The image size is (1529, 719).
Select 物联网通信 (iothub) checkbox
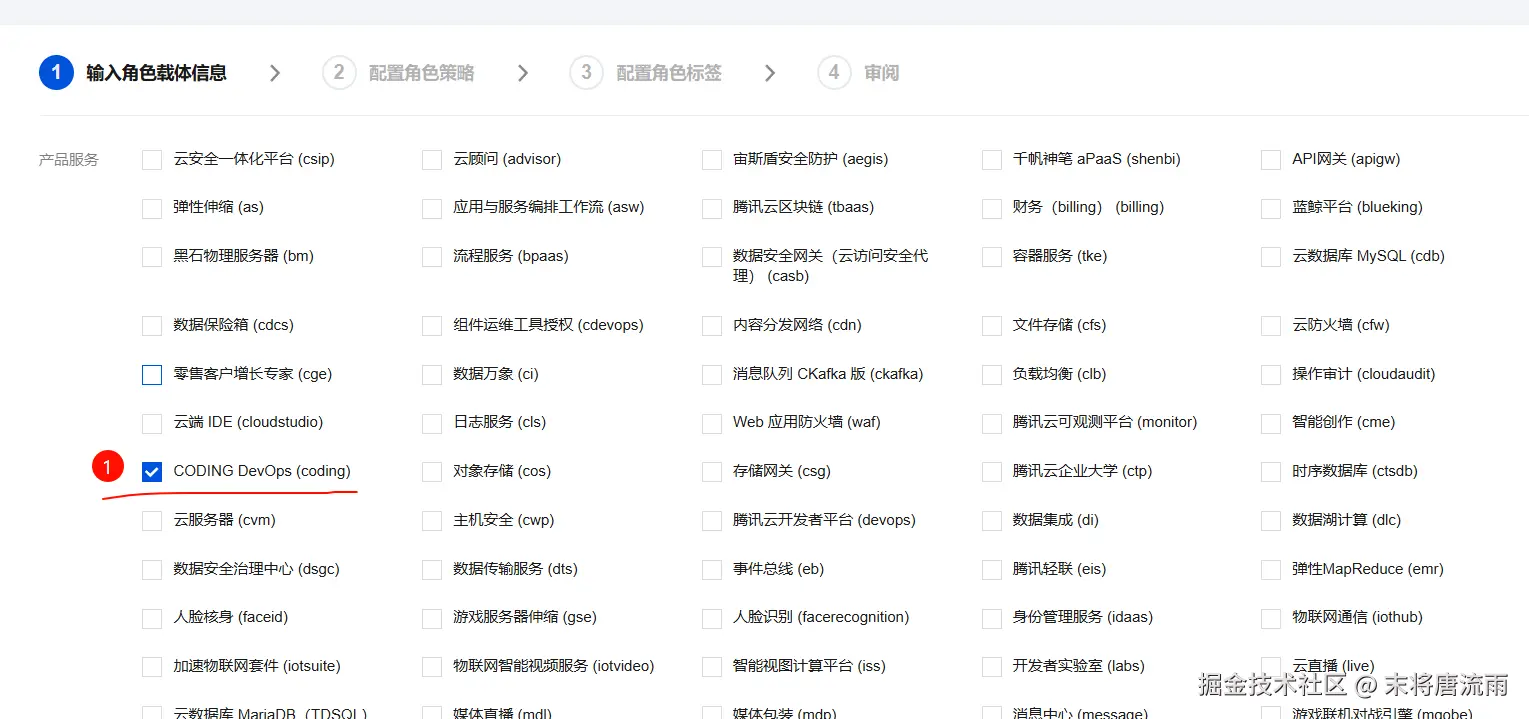[1271, 618]
